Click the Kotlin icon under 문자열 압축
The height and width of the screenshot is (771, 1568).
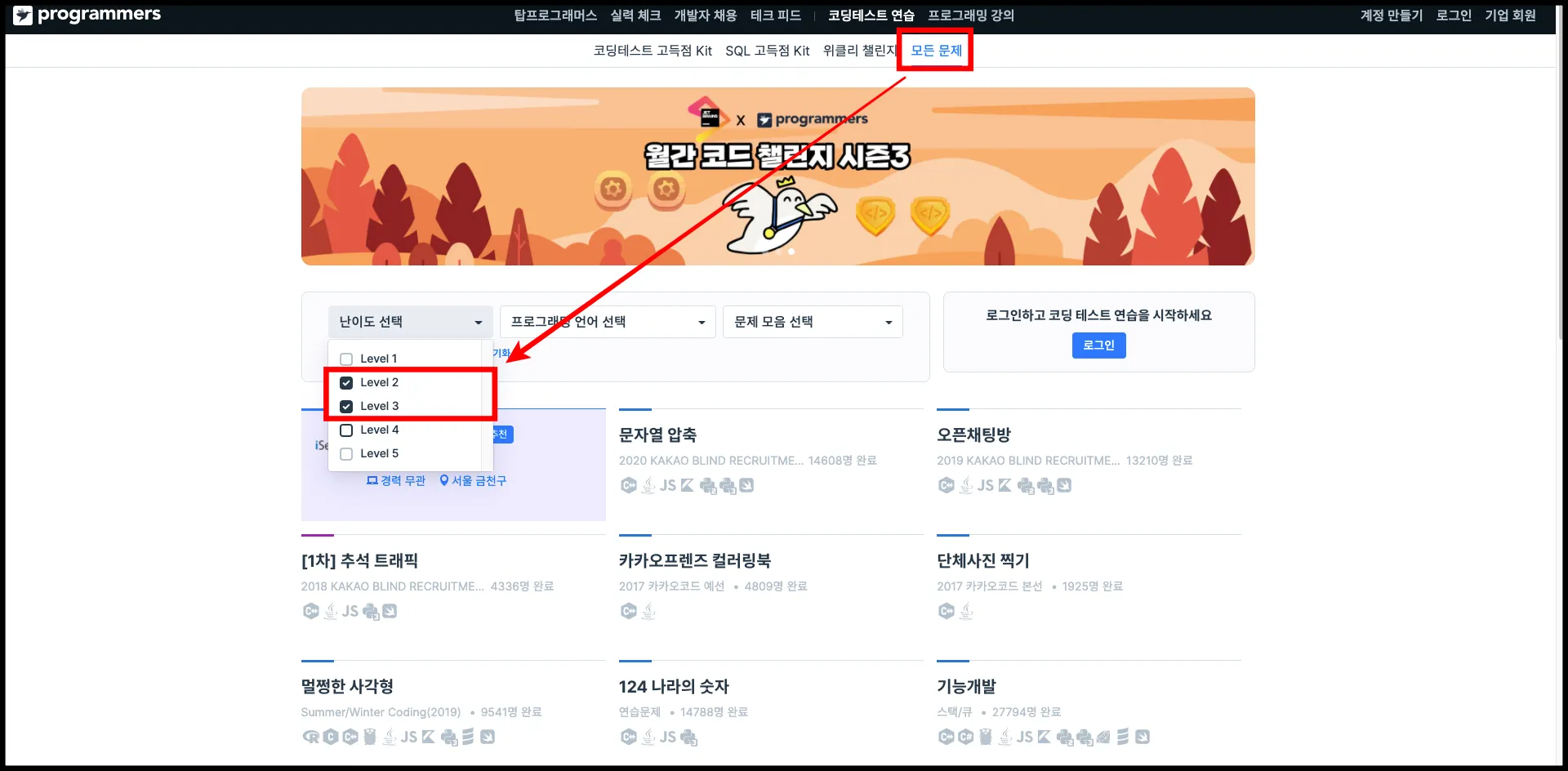[688, 485]
